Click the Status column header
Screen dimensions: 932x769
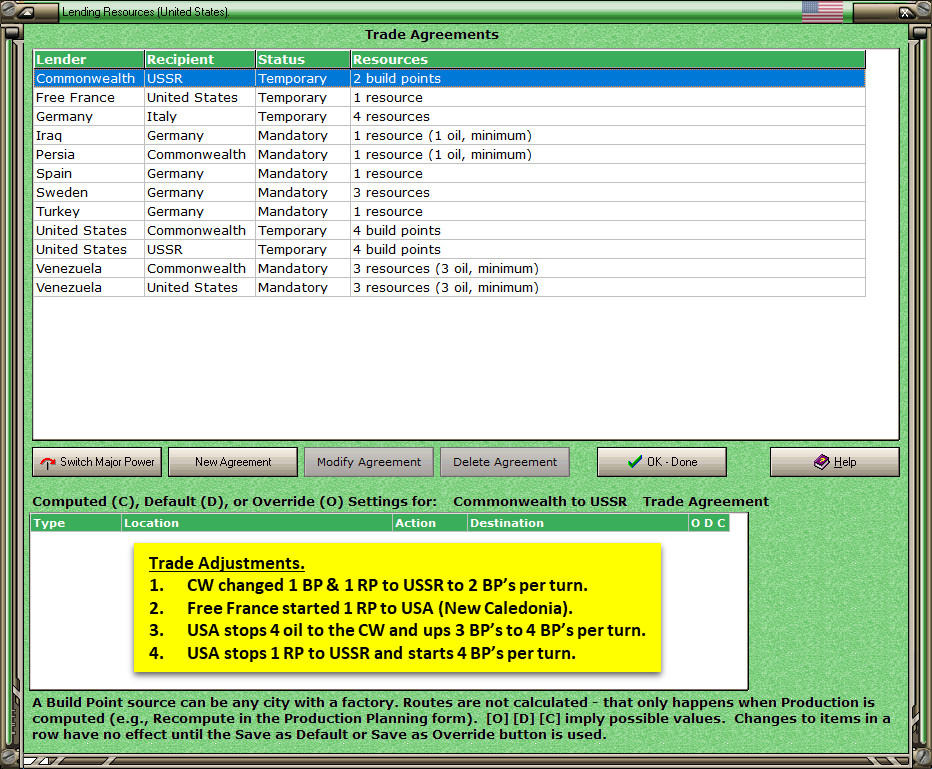point(303,59)
